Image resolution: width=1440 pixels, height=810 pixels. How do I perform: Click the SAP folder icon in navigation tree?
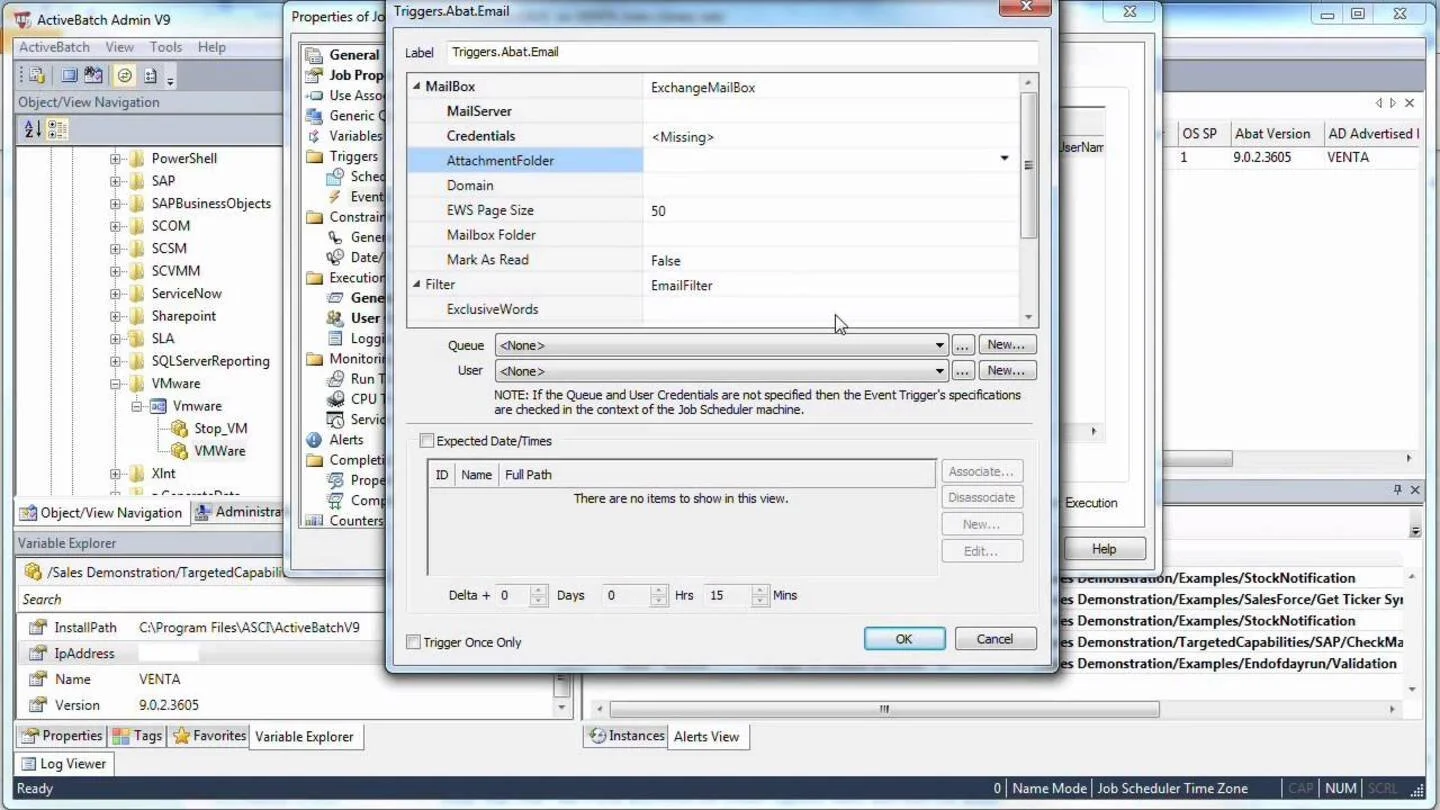click(x=137, y=181)
